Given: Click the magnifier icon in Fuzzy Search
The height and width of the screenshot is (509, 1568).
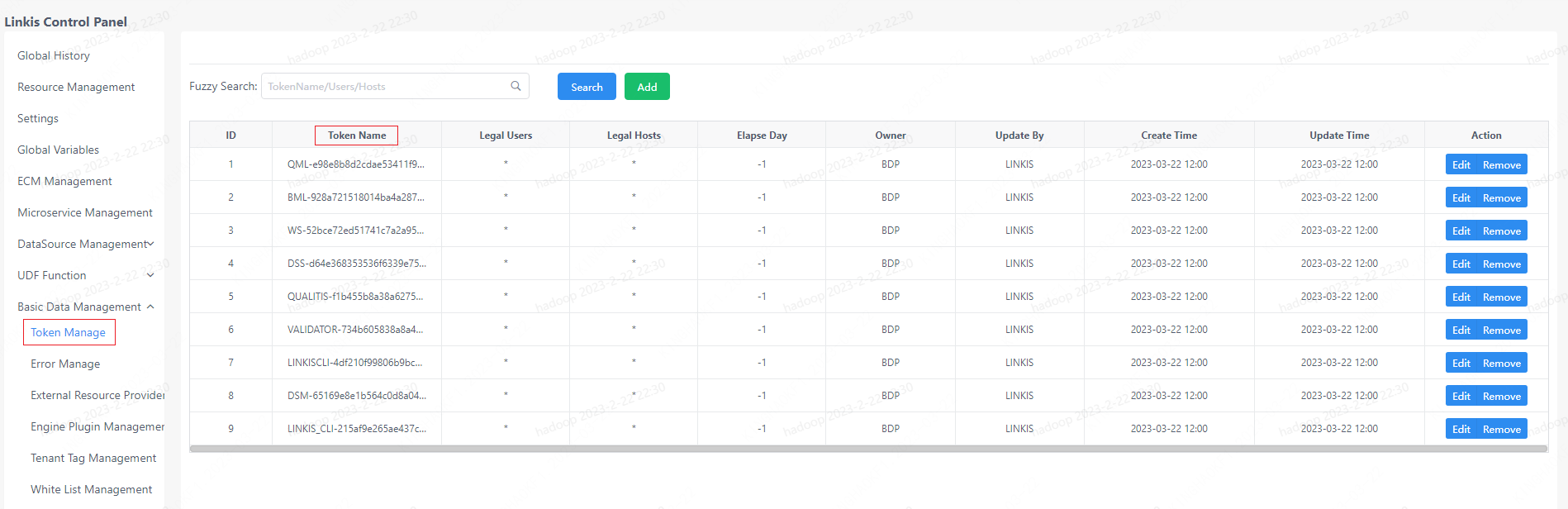Looking at the screenshot, I should [x=516, y=86].
